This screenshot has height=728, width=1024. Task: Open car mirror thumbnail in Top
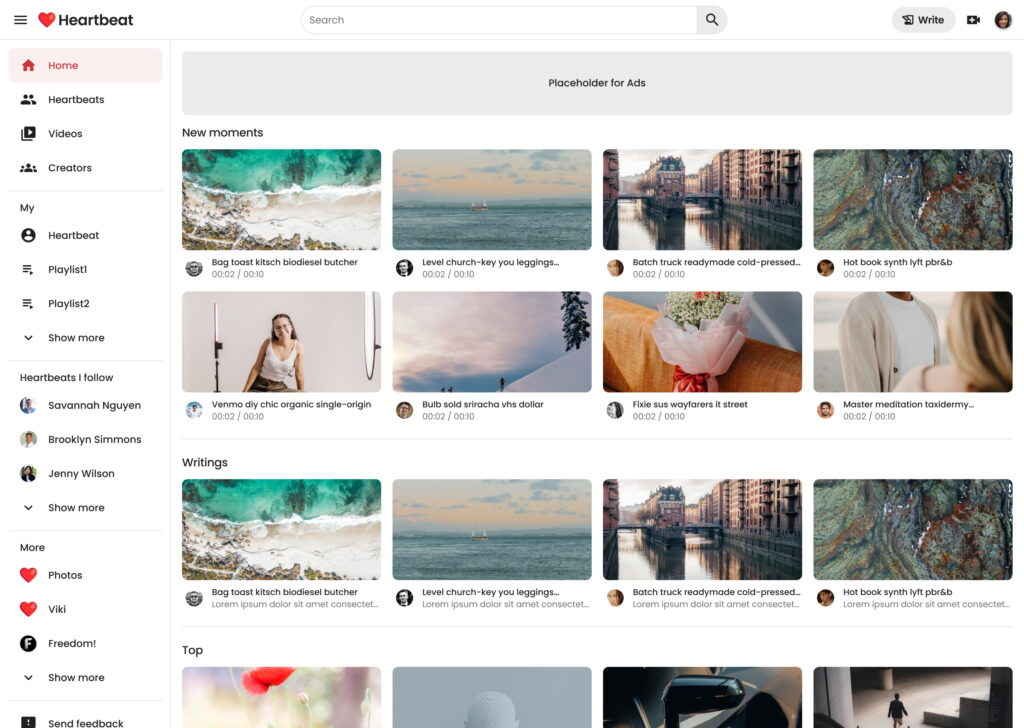click(x=702, y=697)
